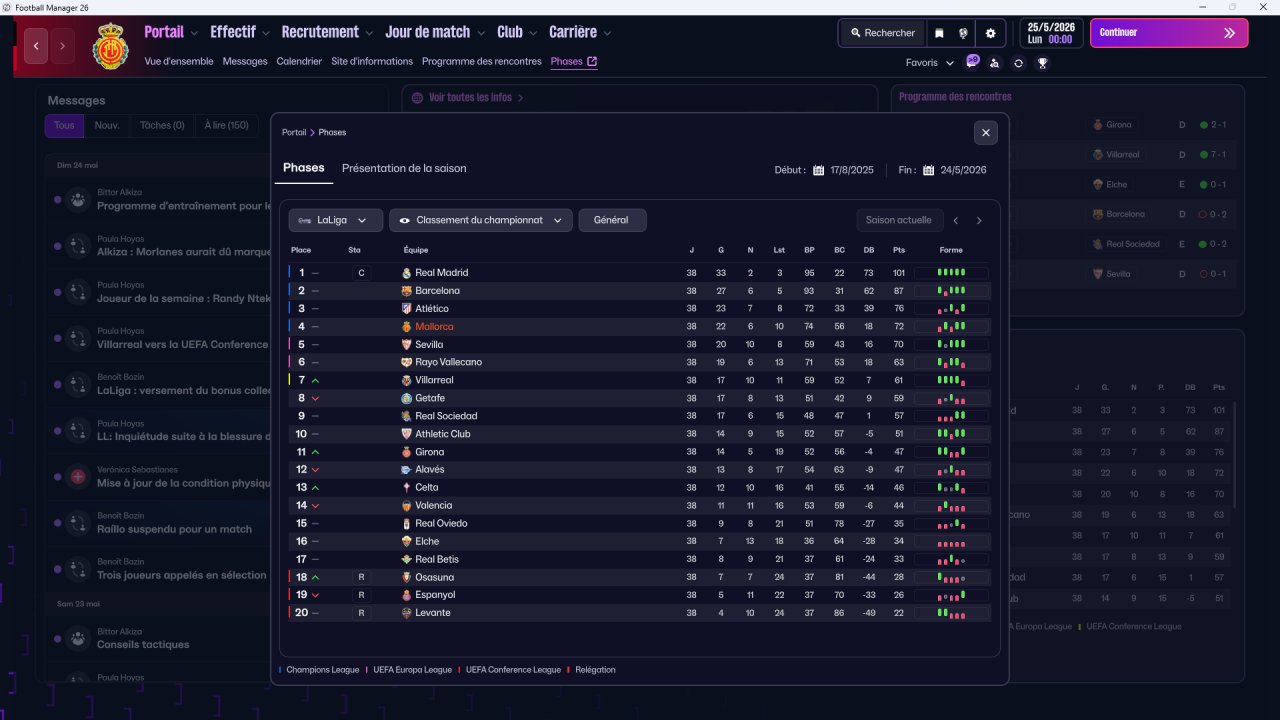1280x720 pixels.
Task: Click the Barcelona crest in standings
Action: pos(406,291)
